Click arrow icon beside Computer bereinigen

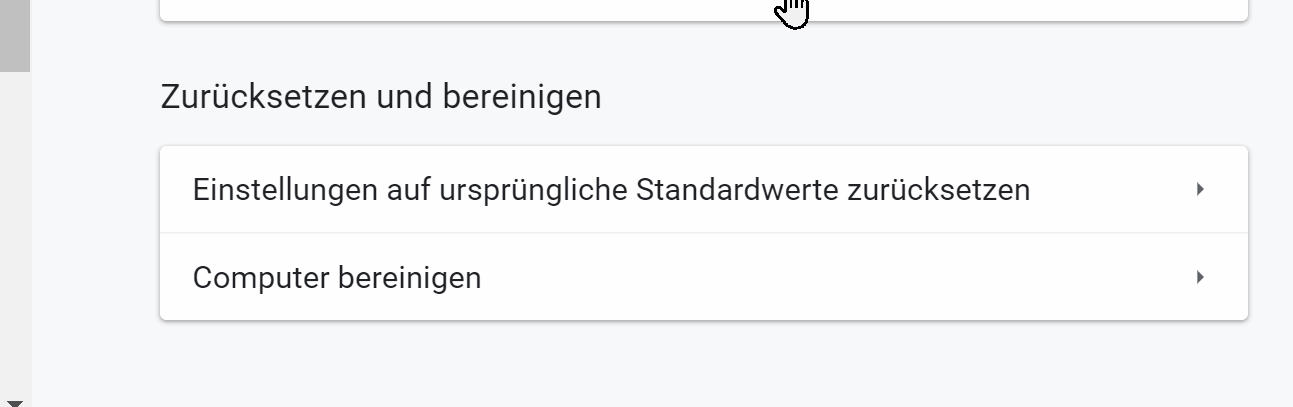(x=1200, y=277)
